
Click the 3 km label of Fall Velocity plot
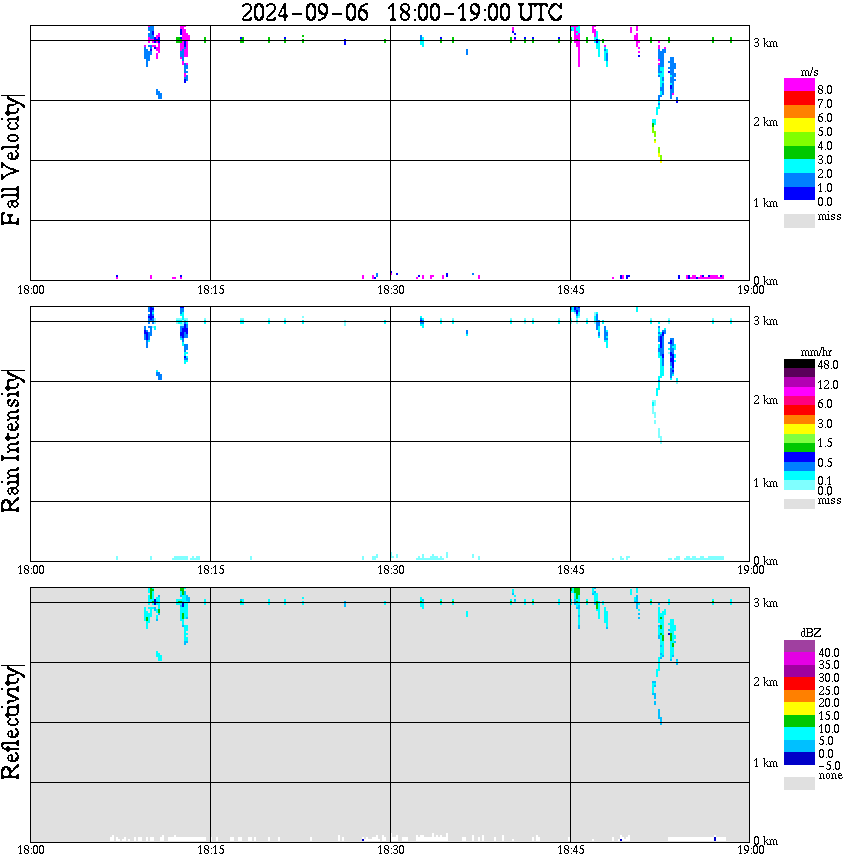tap(766, 43)
